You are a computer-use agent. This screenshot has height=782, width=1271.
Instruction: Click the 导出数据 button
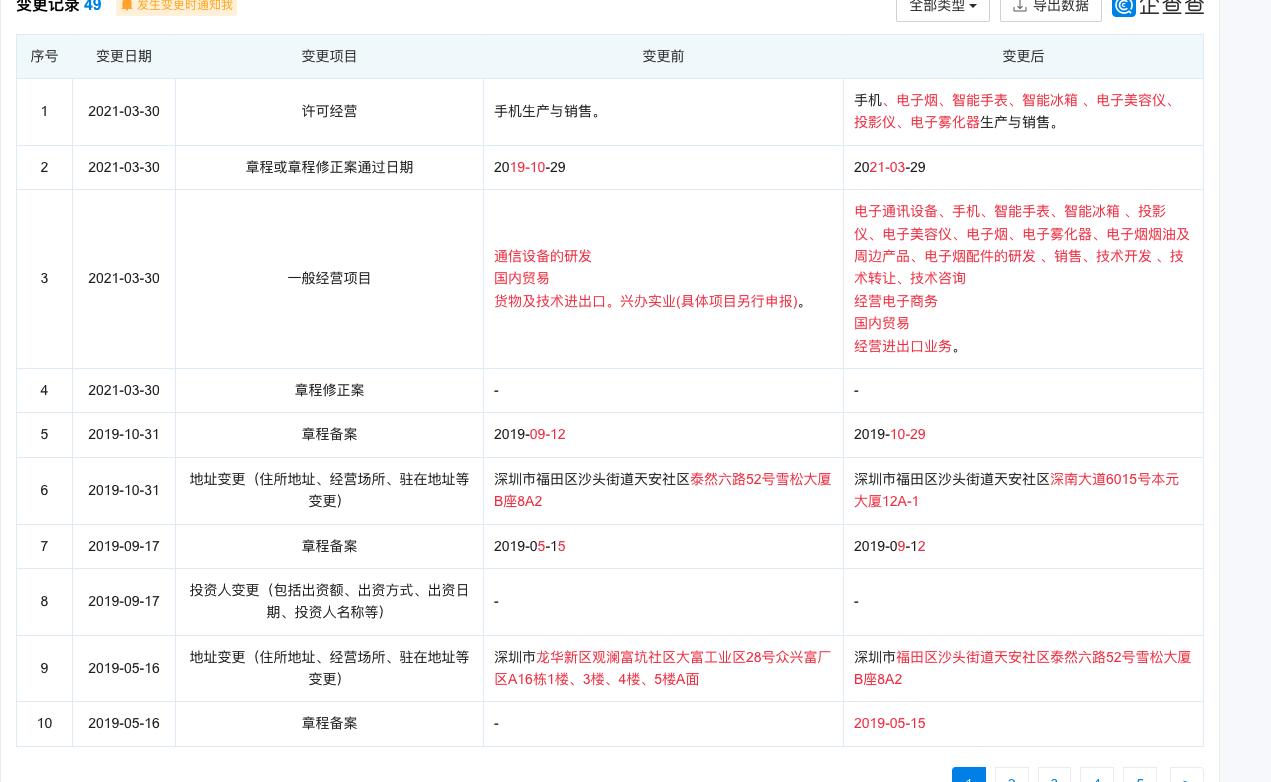coord(1051,6)
